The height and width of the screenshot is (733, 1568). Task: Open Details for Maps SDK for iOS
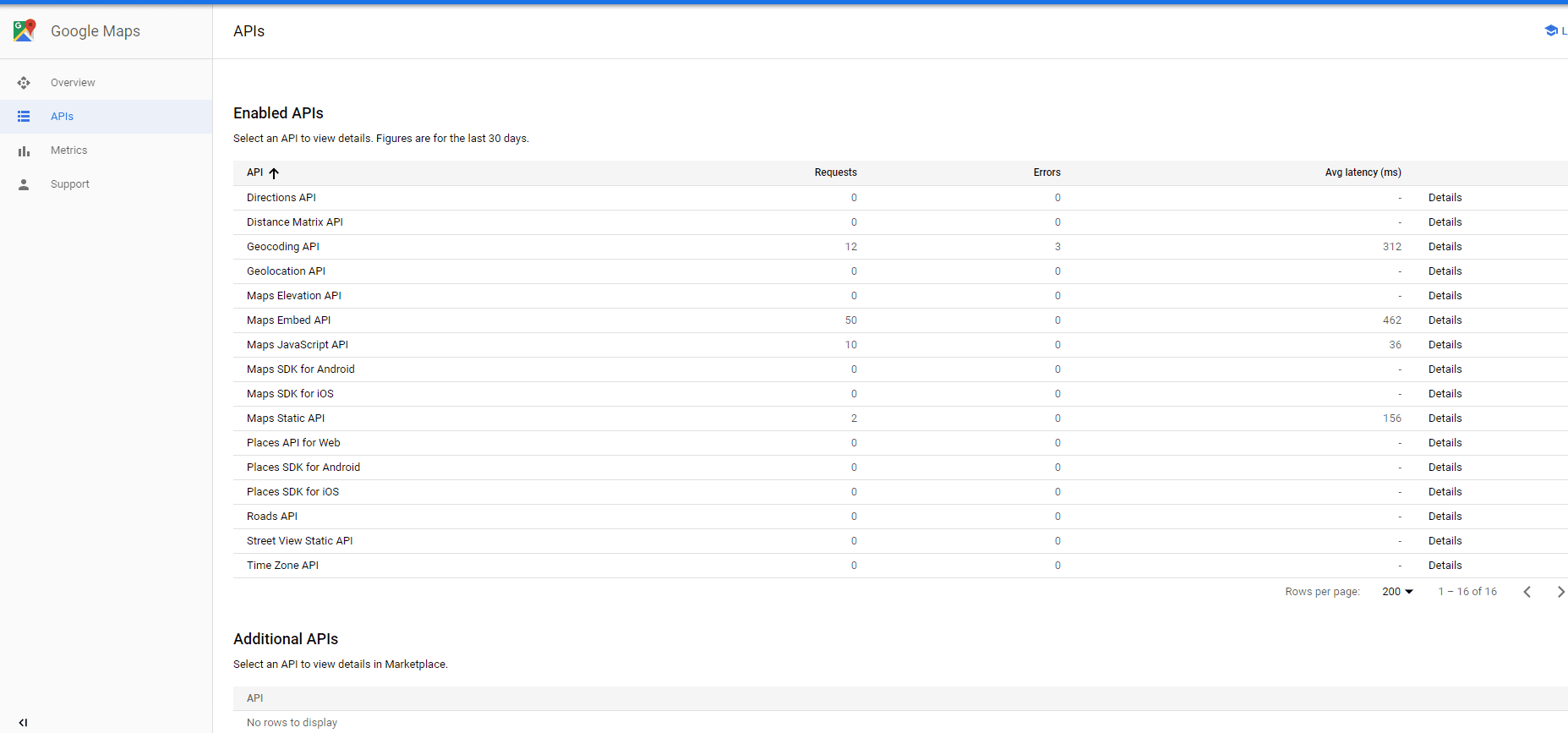click(1445, 394)
